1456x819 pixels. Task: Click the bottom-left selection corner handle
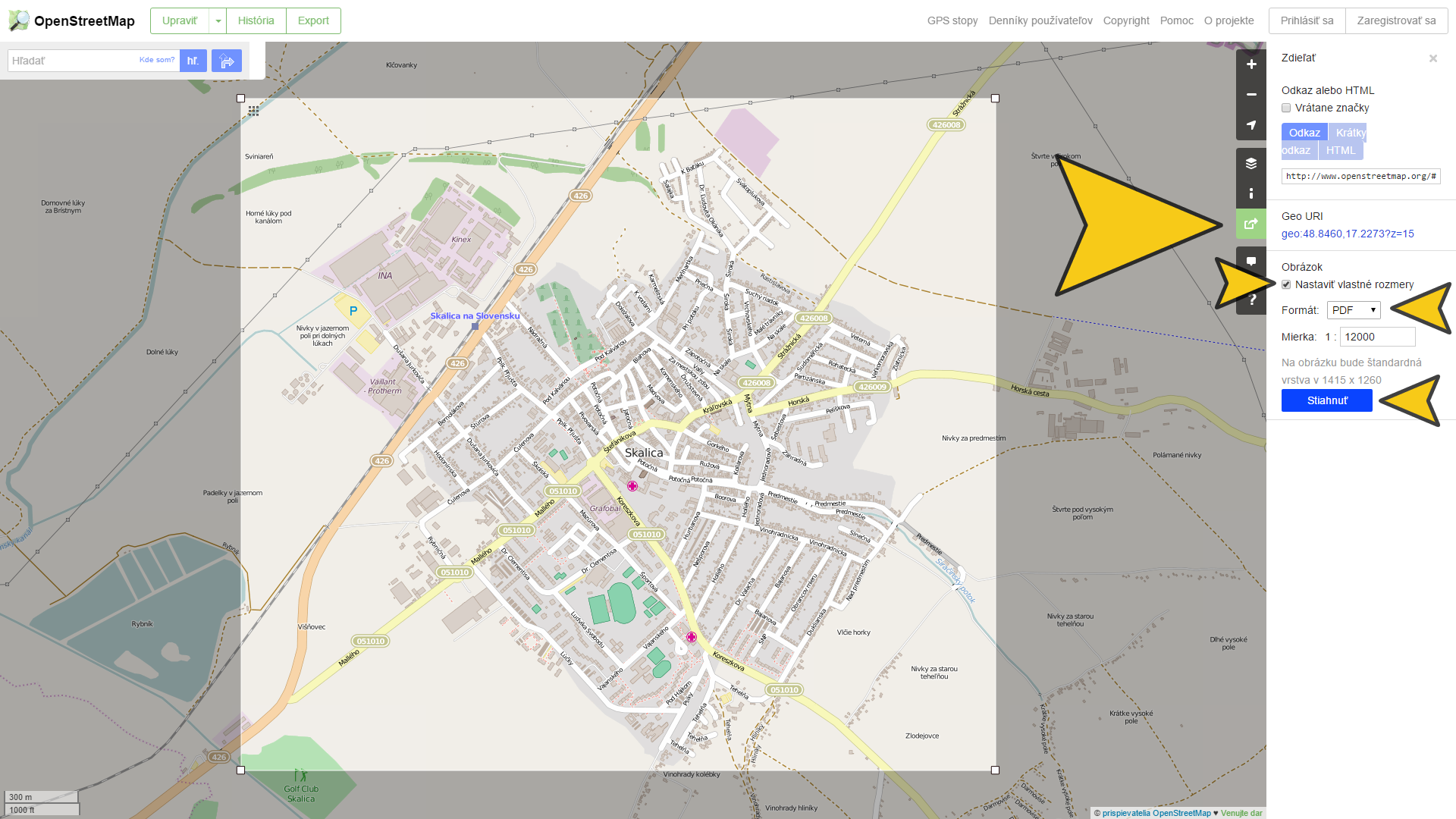[241, 770]
